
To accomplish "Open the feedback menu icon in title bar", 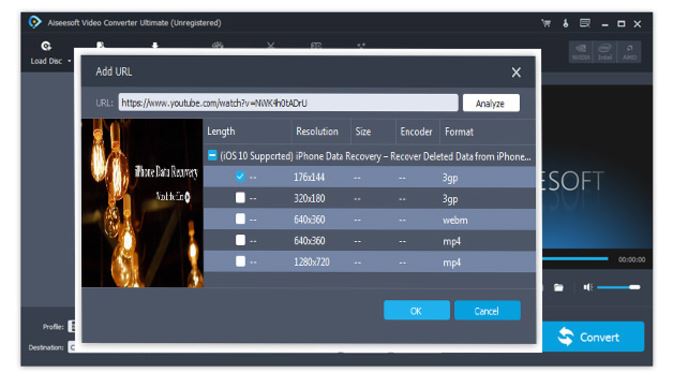I will click(x=585, y=23).
